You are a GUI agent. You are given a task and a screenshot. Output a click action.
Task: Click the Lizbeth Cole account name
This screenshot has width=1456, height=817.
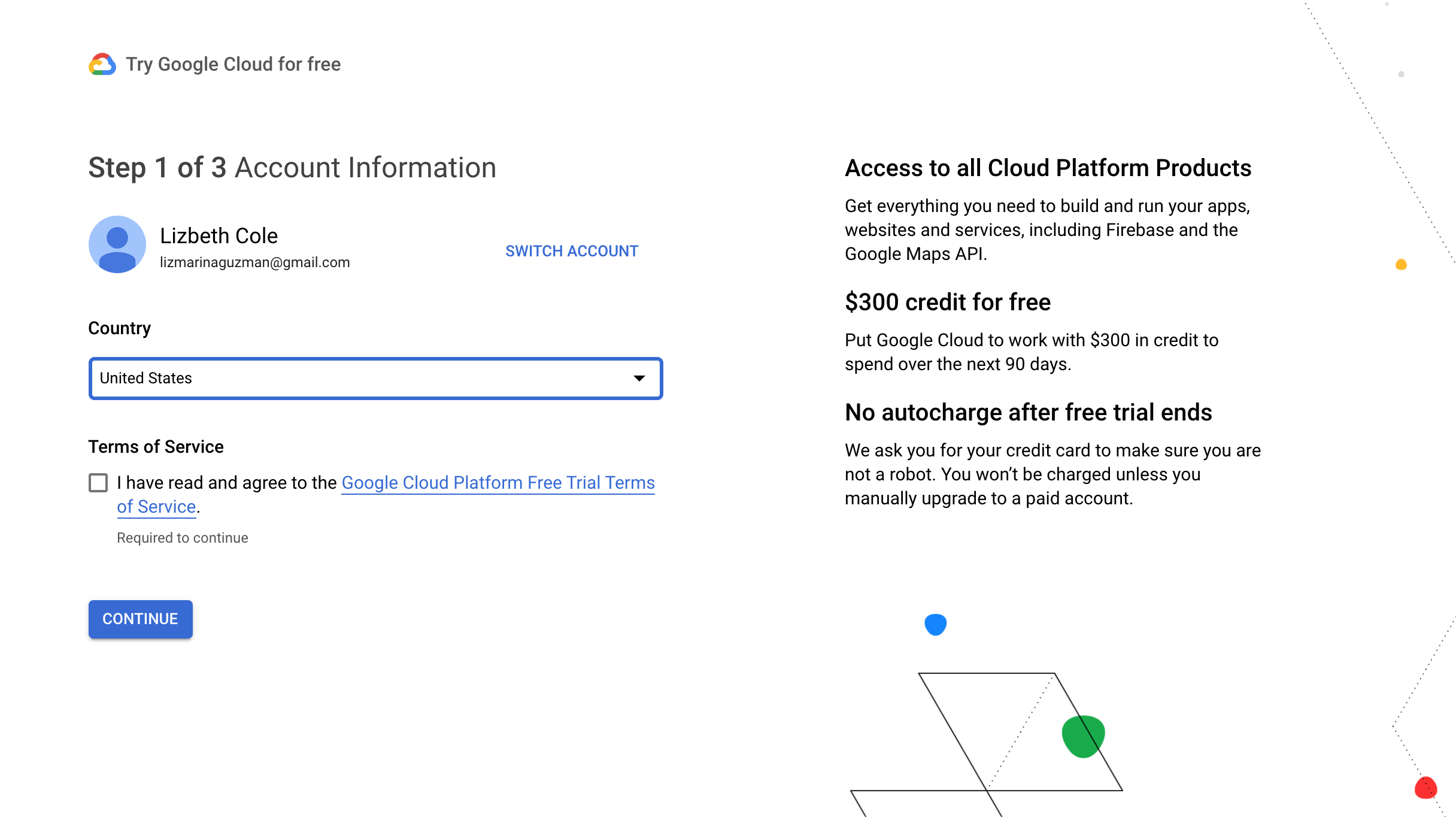click(x=219, y=236)
